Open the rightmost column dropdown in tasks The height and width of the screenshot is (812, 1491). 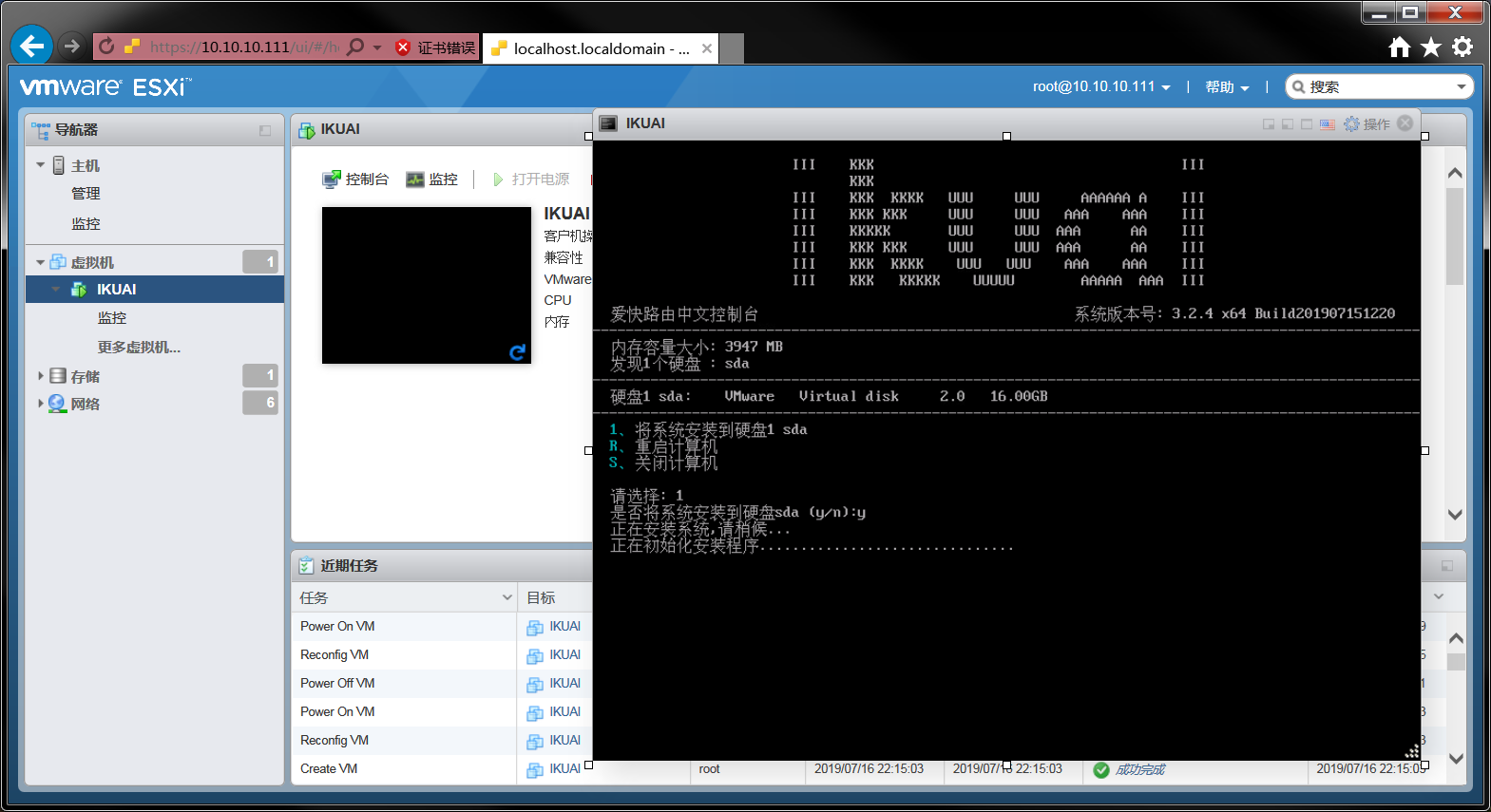point(1439,596)
